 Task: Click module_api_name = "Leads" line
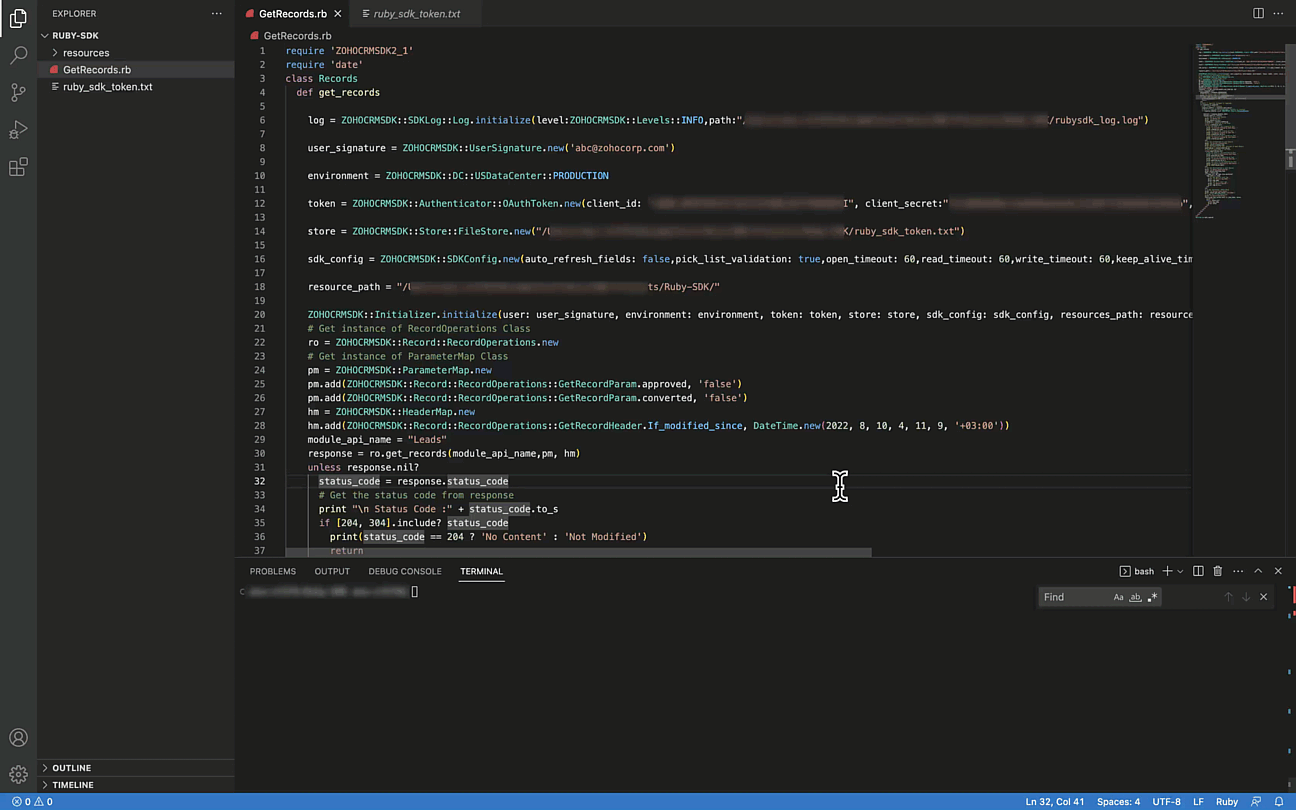pyautogui.click(x=377, y=439)
